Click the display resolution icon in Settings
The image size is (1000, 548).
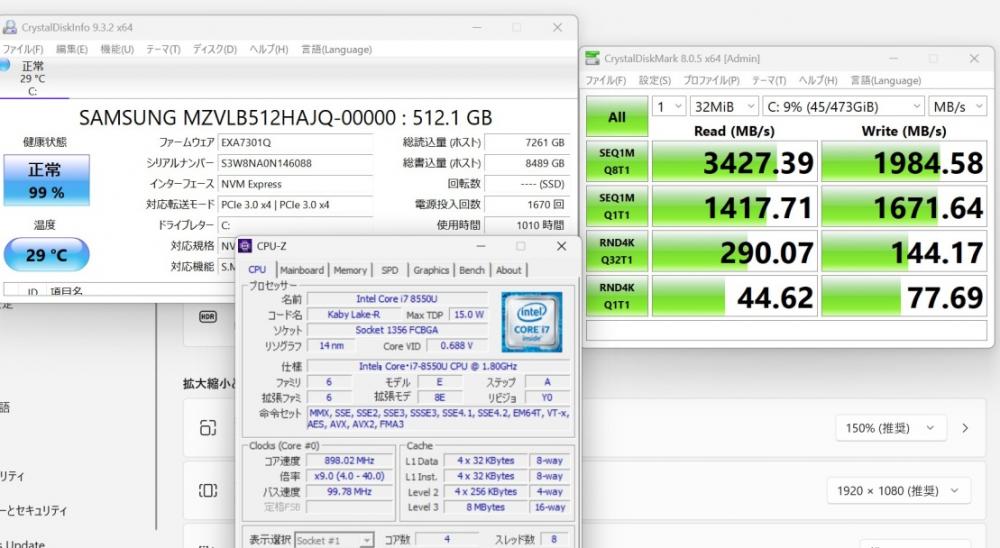pyautogui.click(x=208, y=490)
